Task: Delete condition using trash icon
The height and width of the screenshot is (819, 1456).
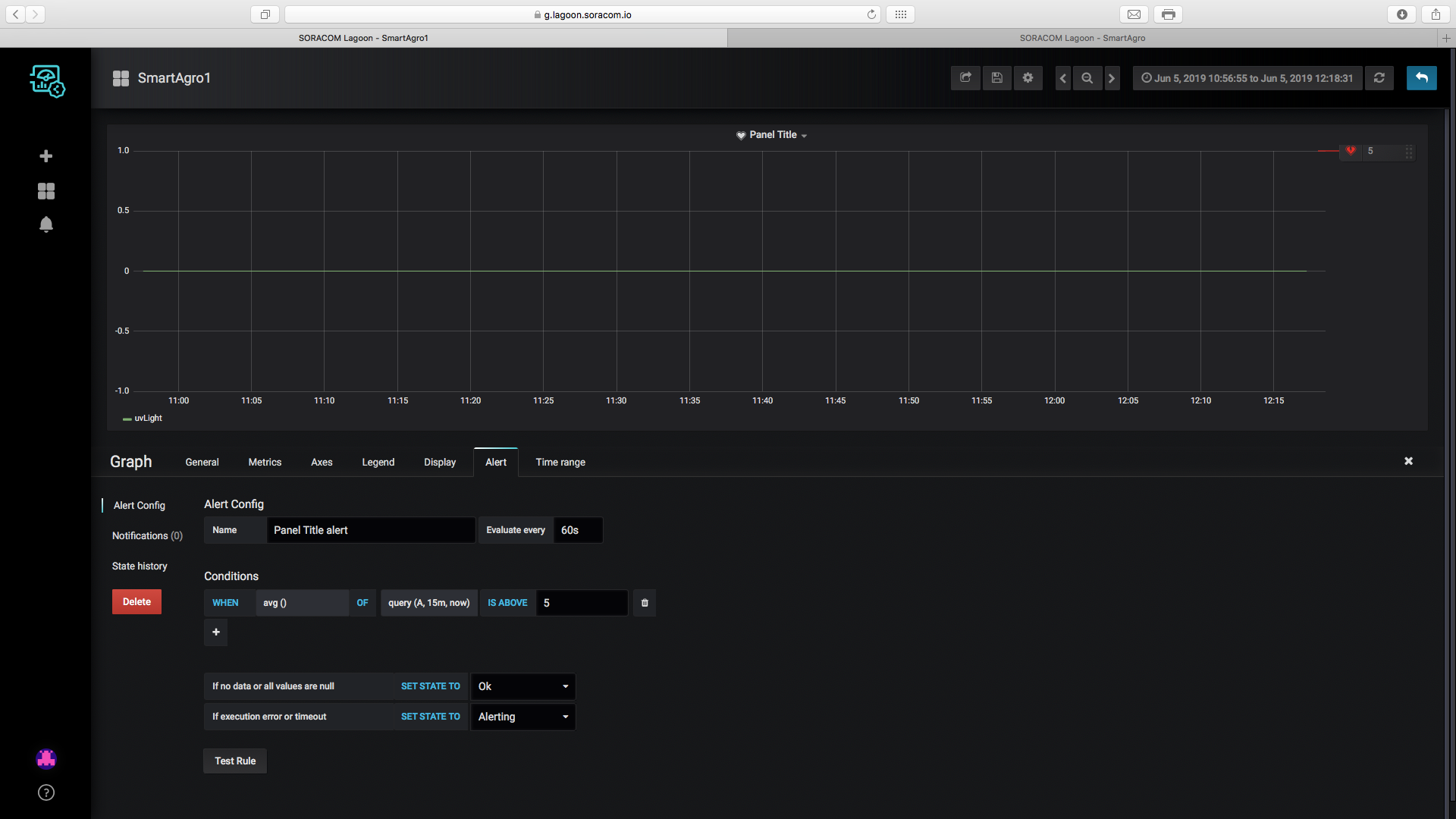Action: tap(645, 603)
